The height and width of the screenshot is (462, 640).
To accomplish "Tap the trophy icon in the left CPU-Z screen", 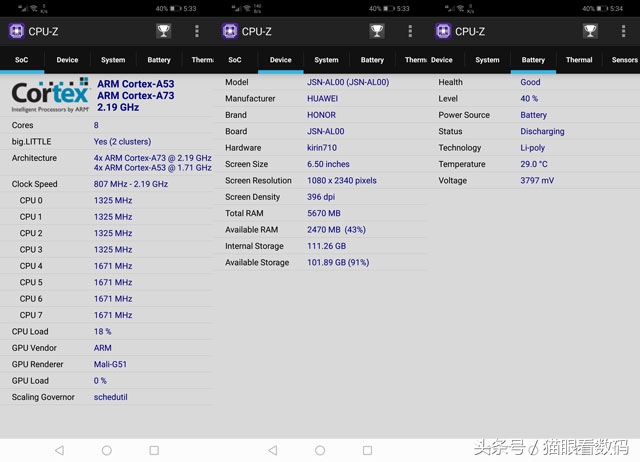I will click(x=163, y=31).
